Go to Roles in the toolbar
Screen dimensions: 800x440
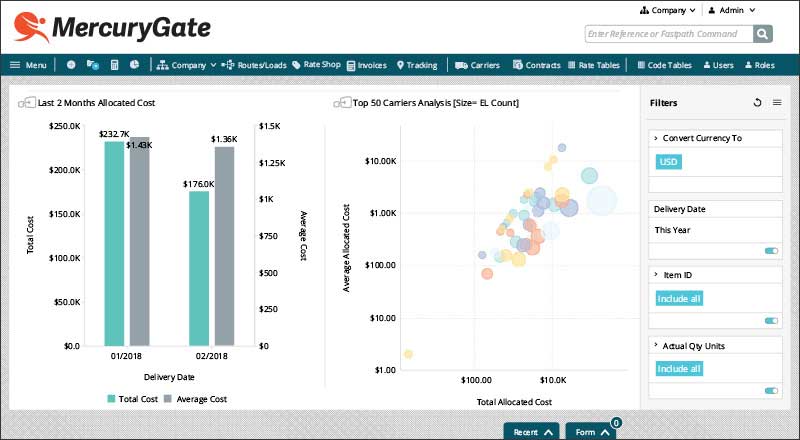tap(760, 65)
